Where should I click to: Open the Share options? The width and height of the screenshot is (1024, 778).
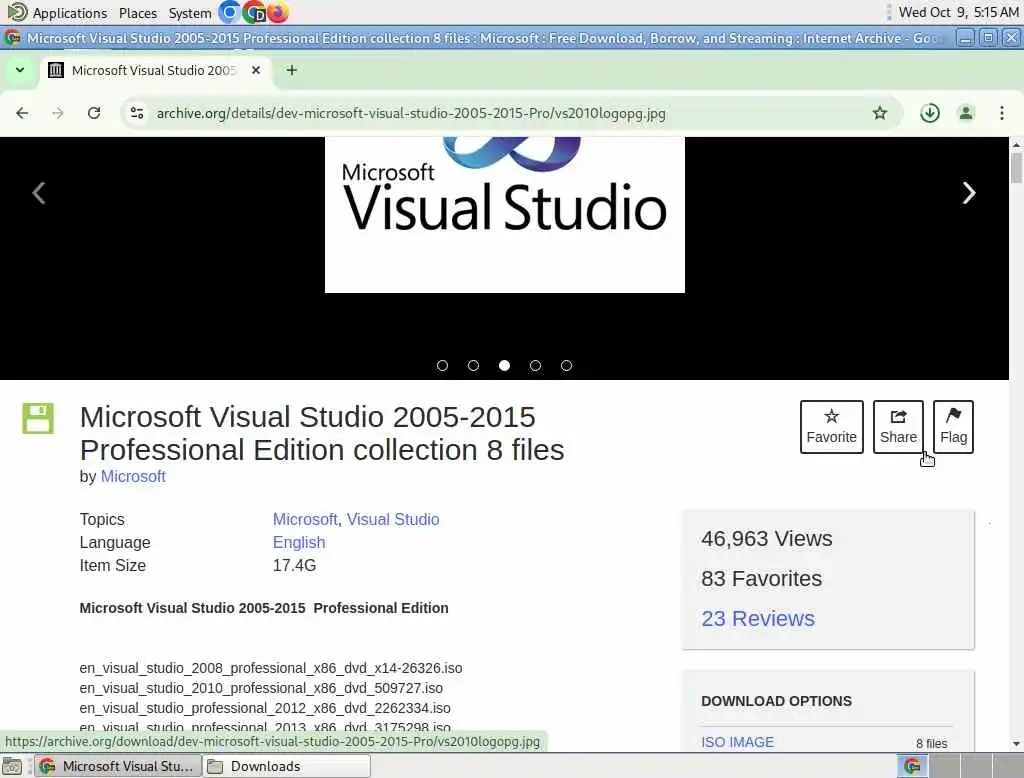click(x=898, y=427)
